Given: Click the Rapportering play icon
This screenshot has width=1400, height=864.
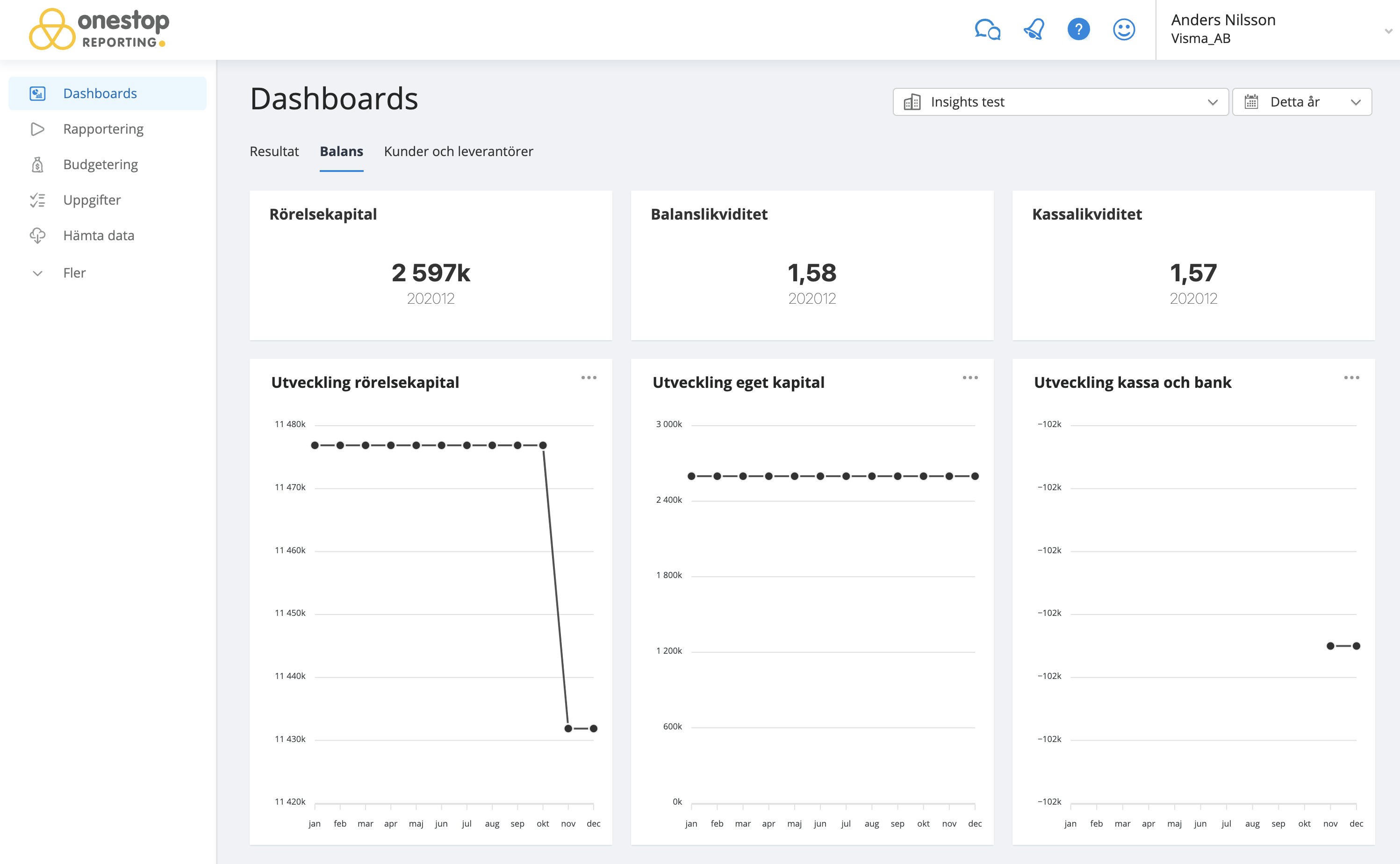Looking at the screenshot, I should (38, 129).
